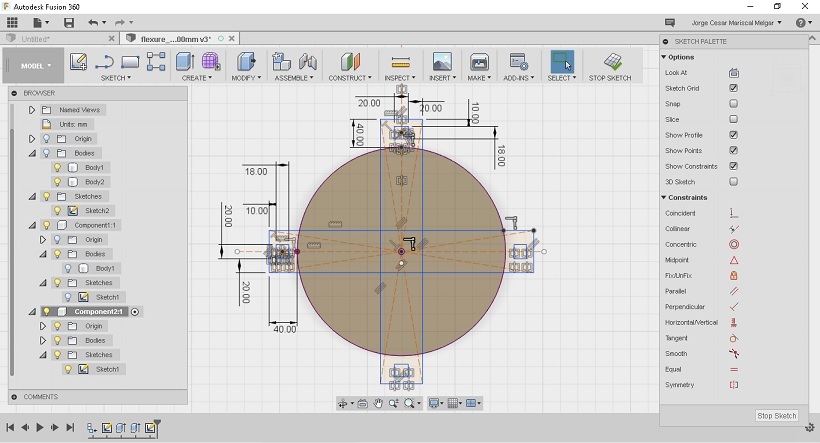Open the MODIFY menu

[x=246, y=78]
